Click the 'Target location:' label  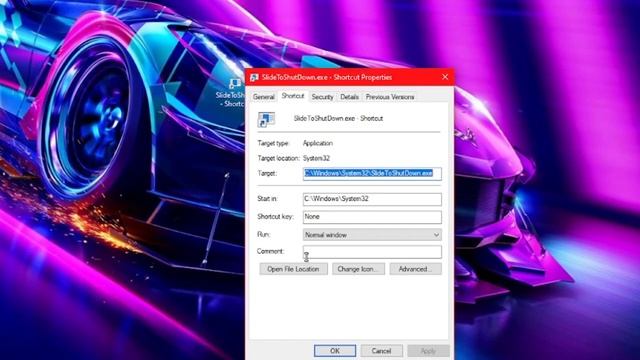click(x=278, y=158)
